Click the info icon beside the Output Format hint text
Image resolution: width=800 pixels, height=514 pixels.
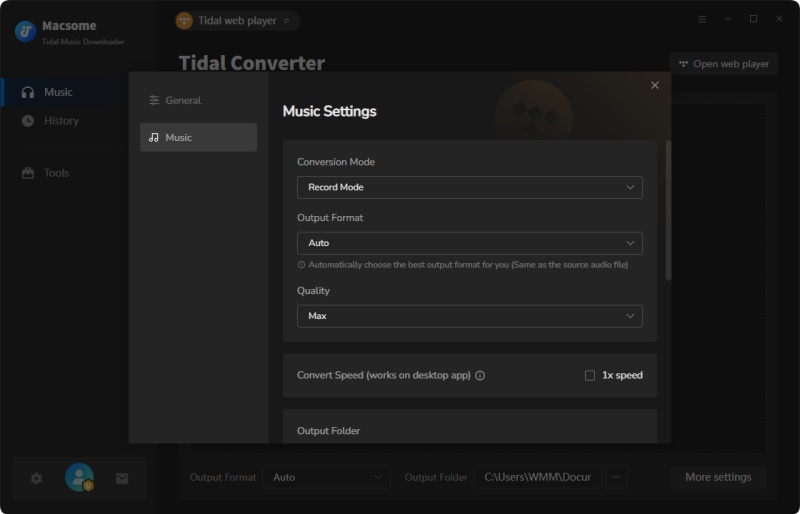(301, 265)
